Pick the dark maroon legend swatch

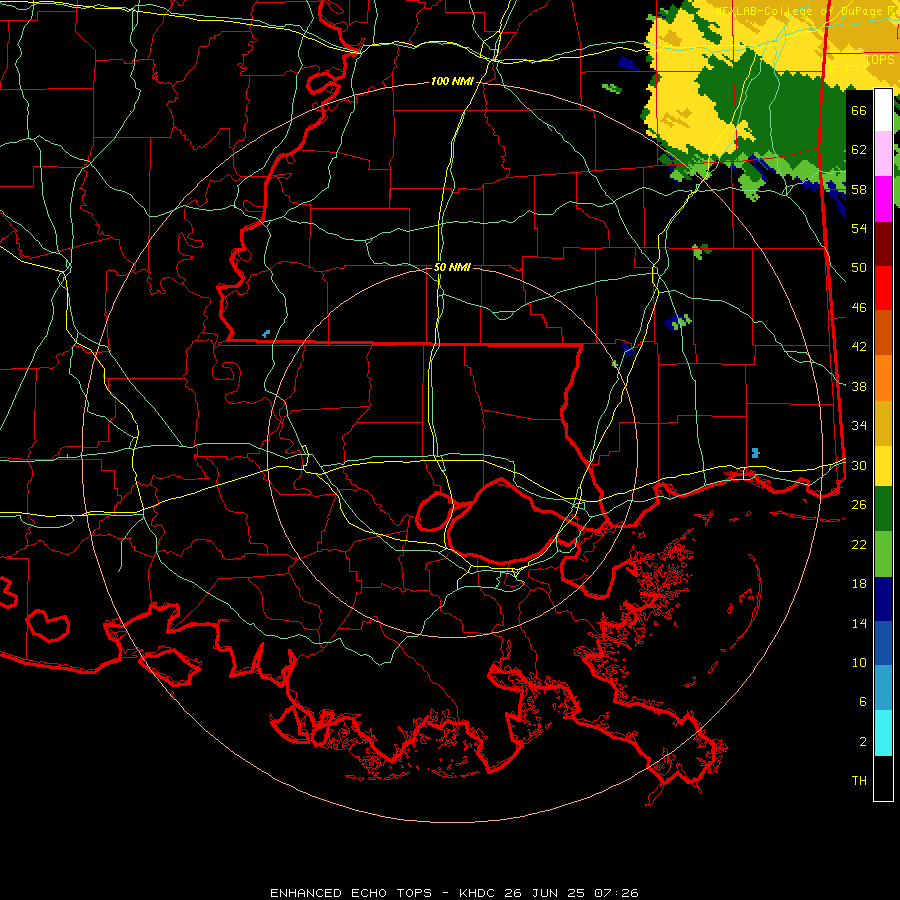[883, 244]
